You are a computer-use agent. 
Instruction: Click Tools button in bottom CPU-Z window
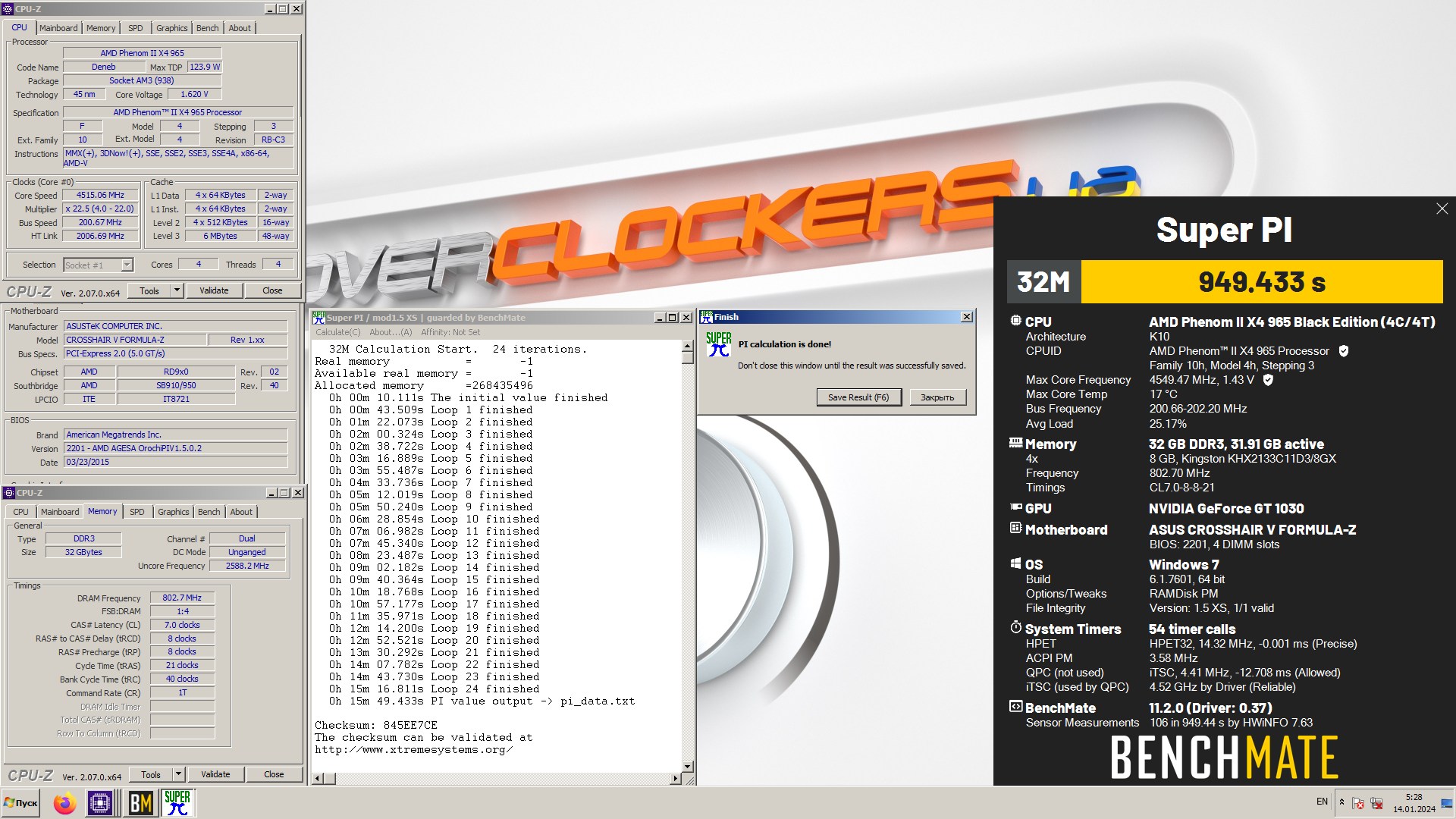151,774
